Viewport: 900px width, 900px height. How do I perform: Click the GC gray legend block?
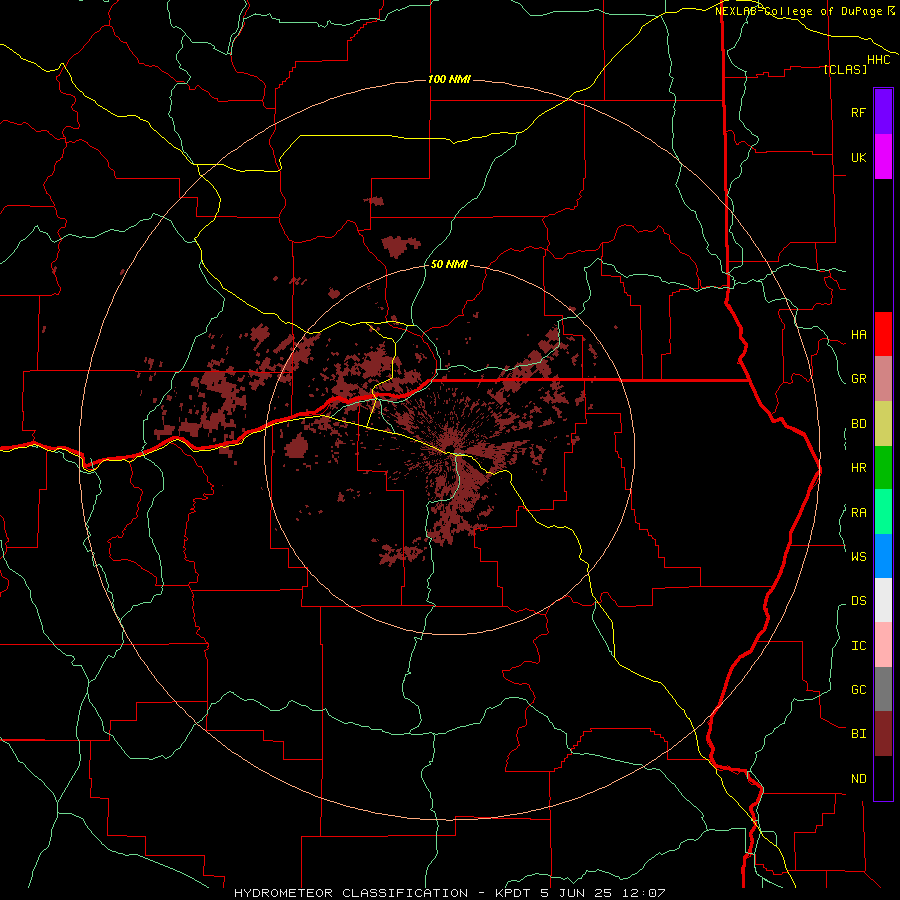tap(883, 689)
